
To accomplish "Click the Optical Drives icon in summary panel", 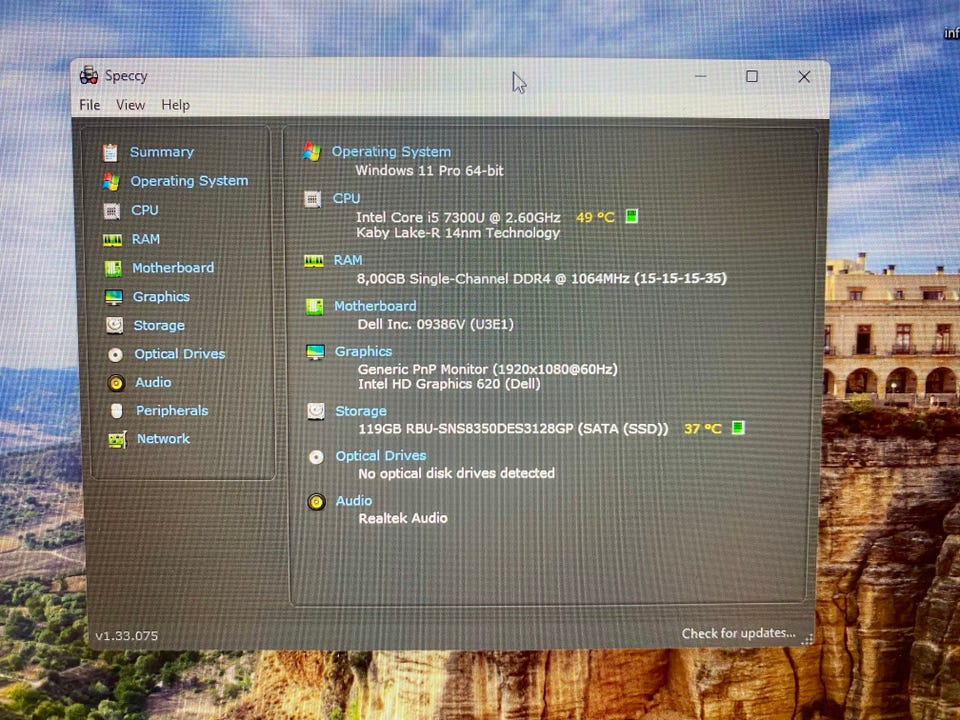I will [x=316, y=457].
